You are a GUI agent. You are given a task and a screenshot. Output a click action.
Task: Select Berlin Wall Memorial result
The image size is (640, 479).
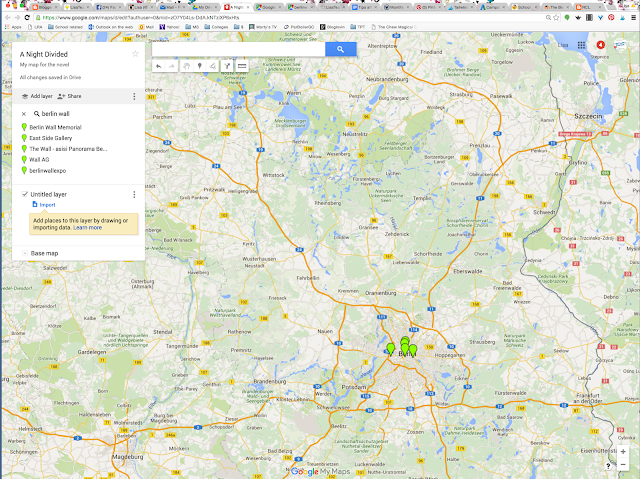coord(51,127)
